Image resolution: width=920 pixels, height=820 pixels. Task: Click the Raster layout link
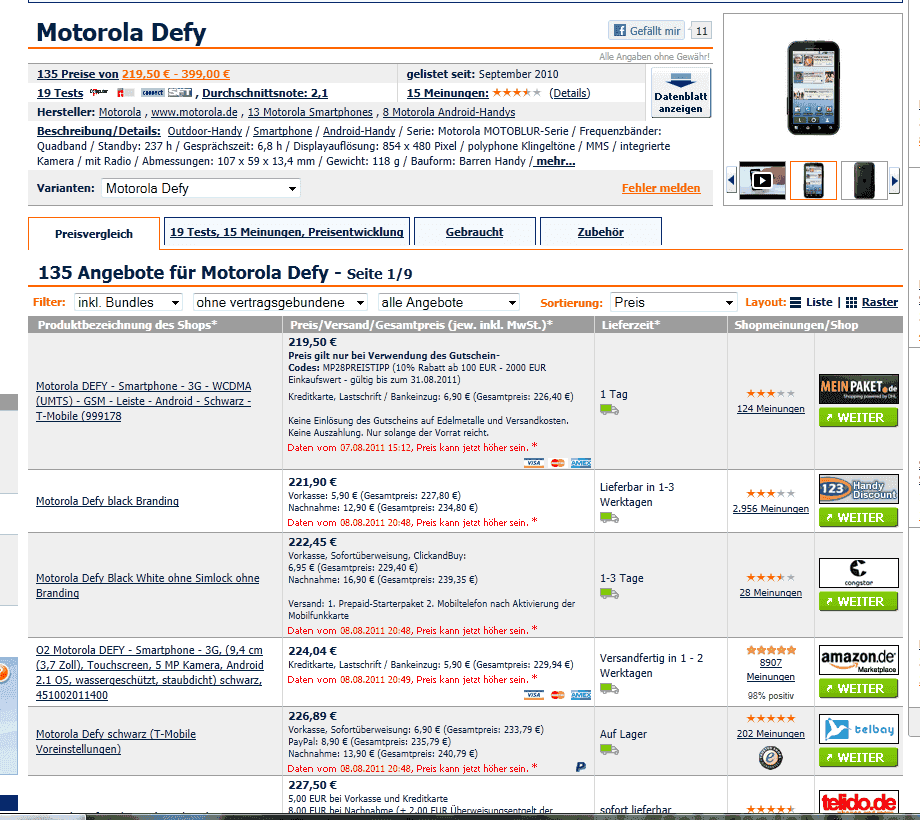click(880, 302)
